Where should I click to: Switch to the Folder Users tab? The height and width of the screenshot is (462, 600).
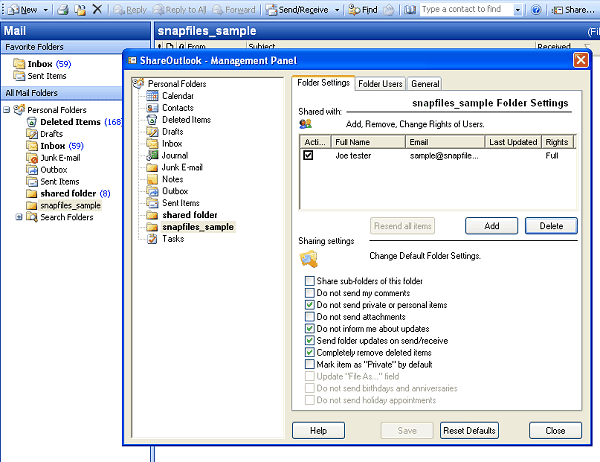(380, 83)
